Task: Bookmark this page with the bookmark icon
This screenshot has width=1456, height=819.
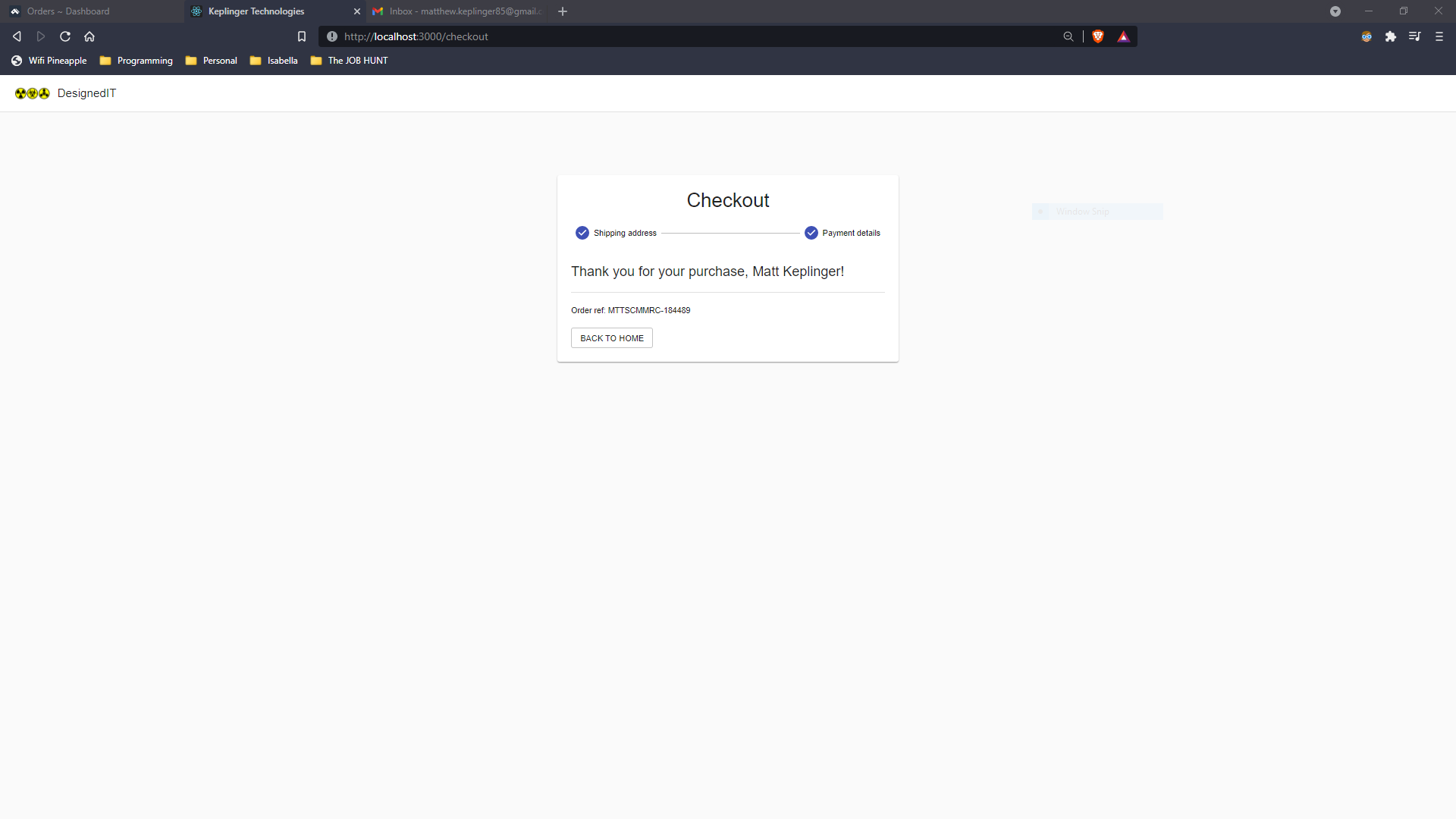Action: (x=302, y=36)
